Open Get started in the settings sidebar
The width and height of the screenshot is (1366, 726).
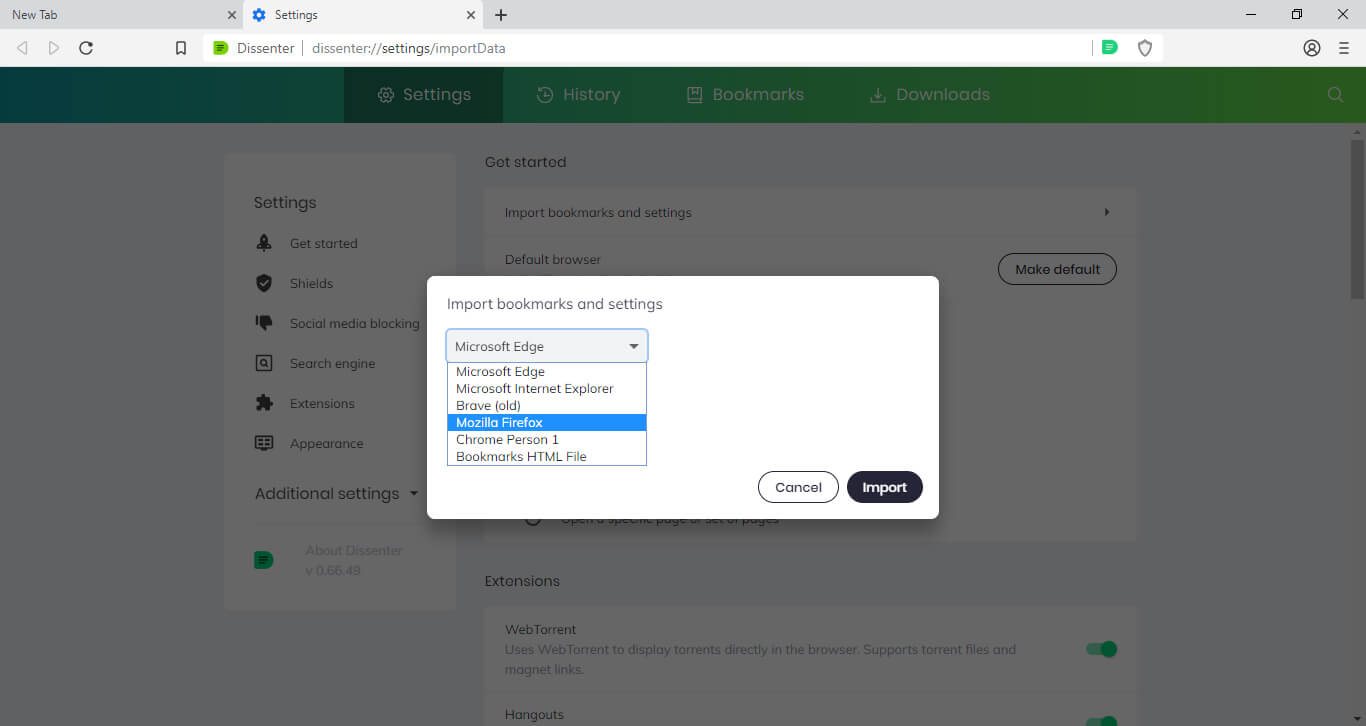point(323,243)
